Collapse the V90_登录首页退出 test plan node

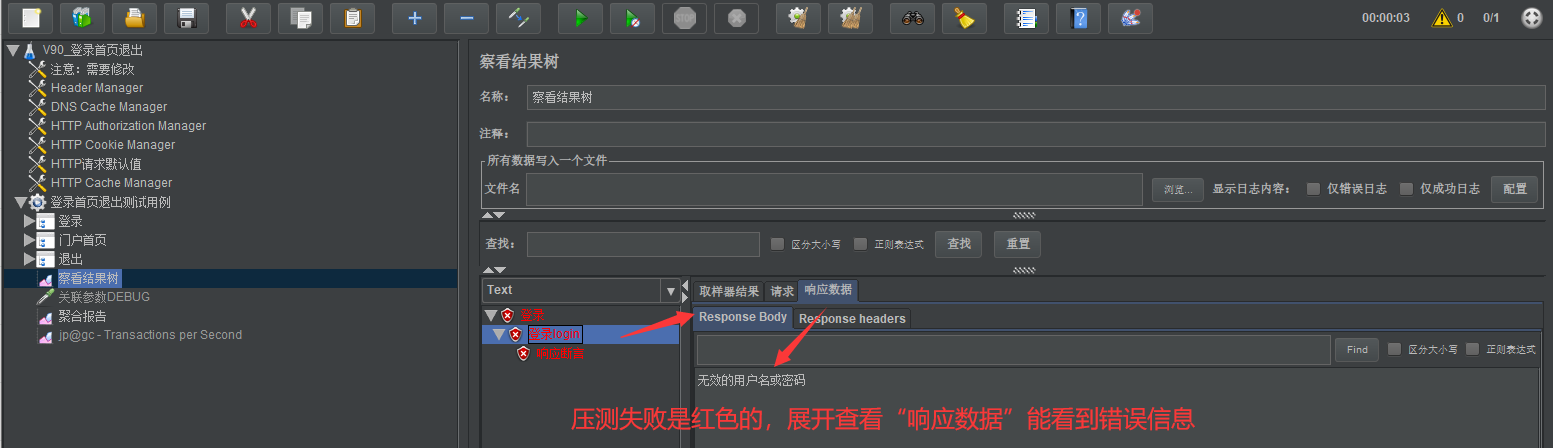pos(11,50)
